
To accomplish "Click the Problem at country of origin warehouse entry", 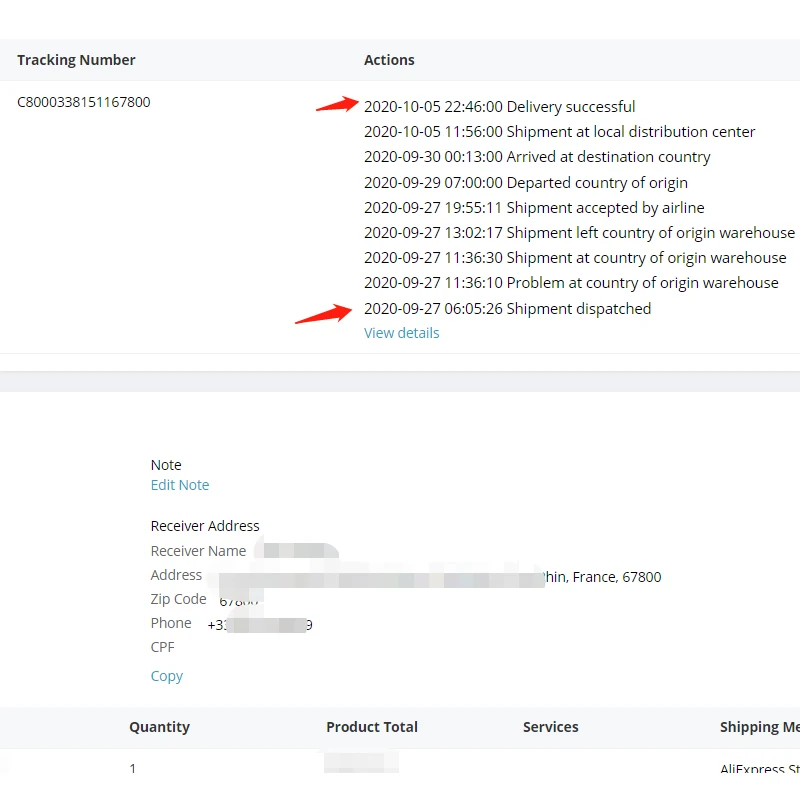I will [571, 283].
